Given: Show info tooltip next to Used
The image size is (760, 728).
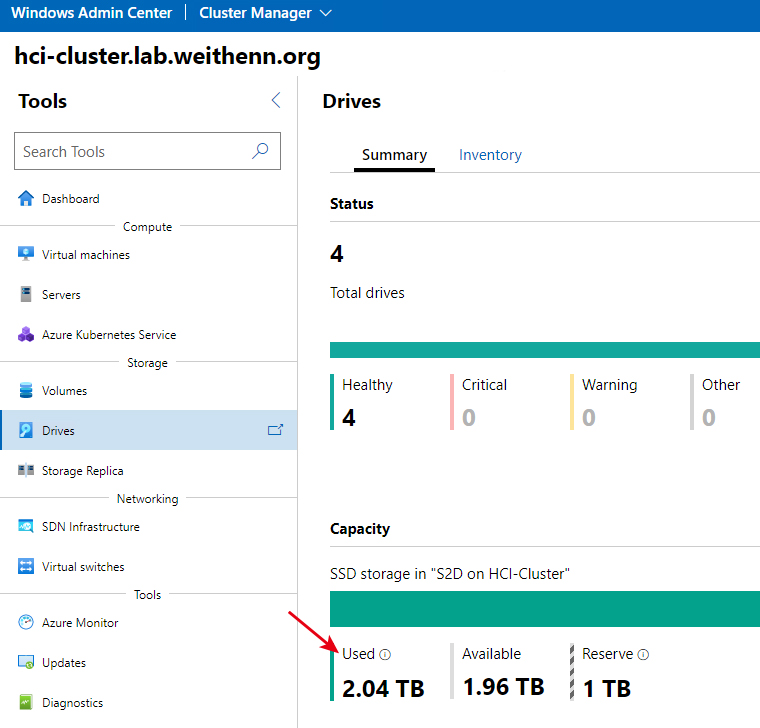Looking at the screenshot, I should 385,654.
